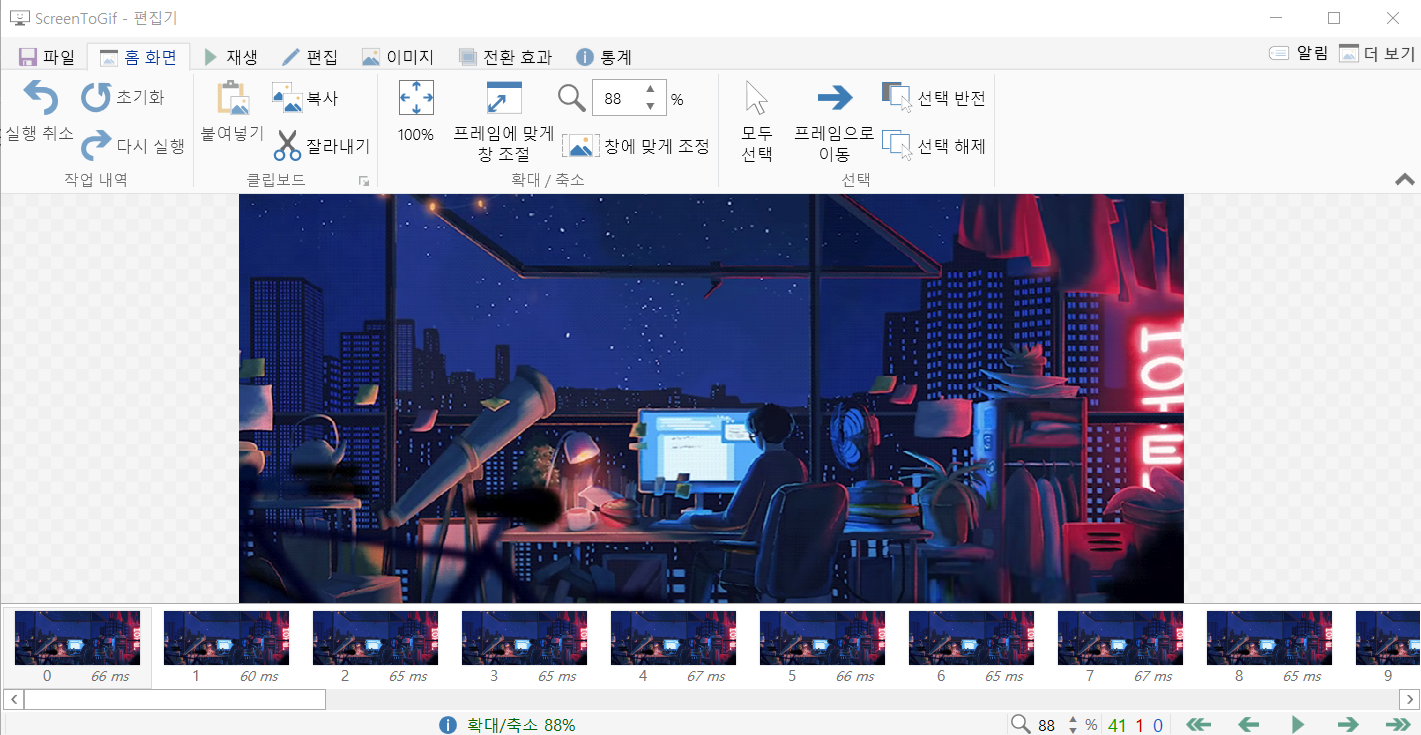Open the Statistics (통계) tab

click(x=604, y=57)
